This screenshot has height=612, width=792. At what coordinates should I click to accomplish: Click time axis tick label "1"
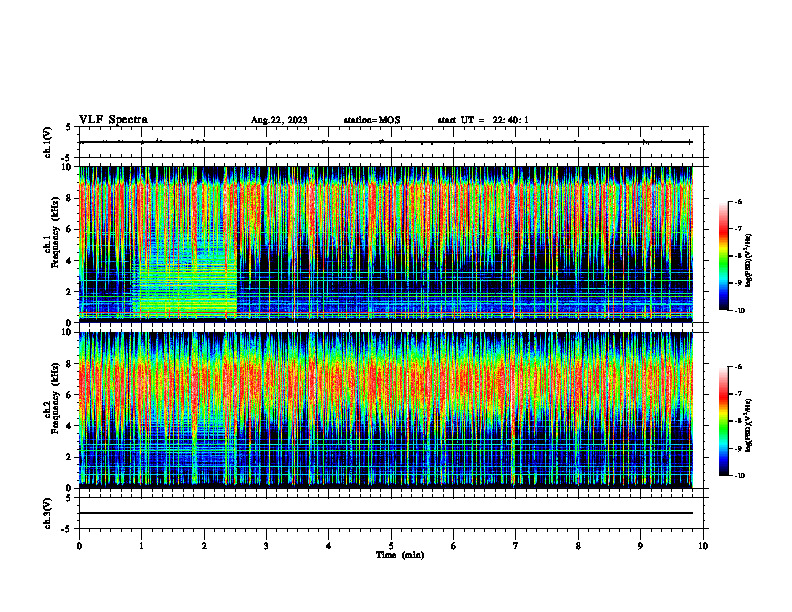click(x=141, y=546)
